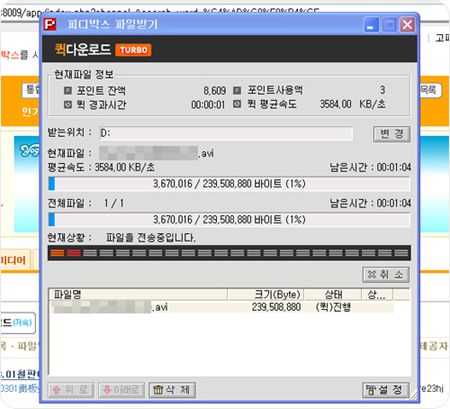The width and height of the screenshot is (450, 409).
Task: Click the 크기(Byte) column header
Action: tap(266, 294)
